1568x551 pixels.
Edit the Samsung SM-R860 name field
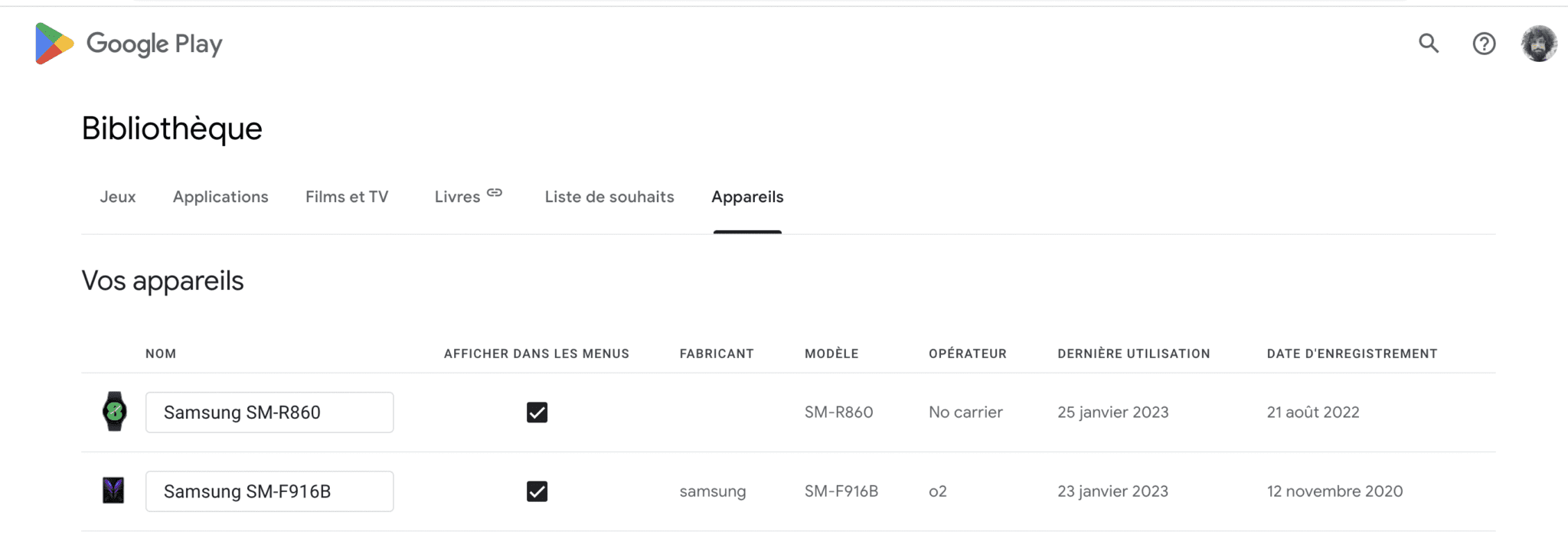[269, 412]
